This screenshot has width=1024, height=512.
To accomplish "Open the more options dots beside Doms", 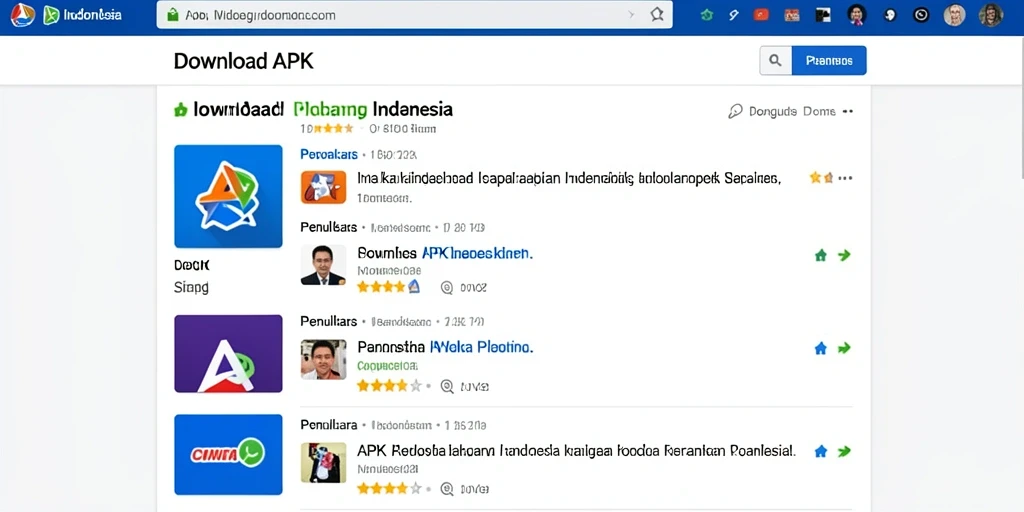I will click(x=848, y=112).
